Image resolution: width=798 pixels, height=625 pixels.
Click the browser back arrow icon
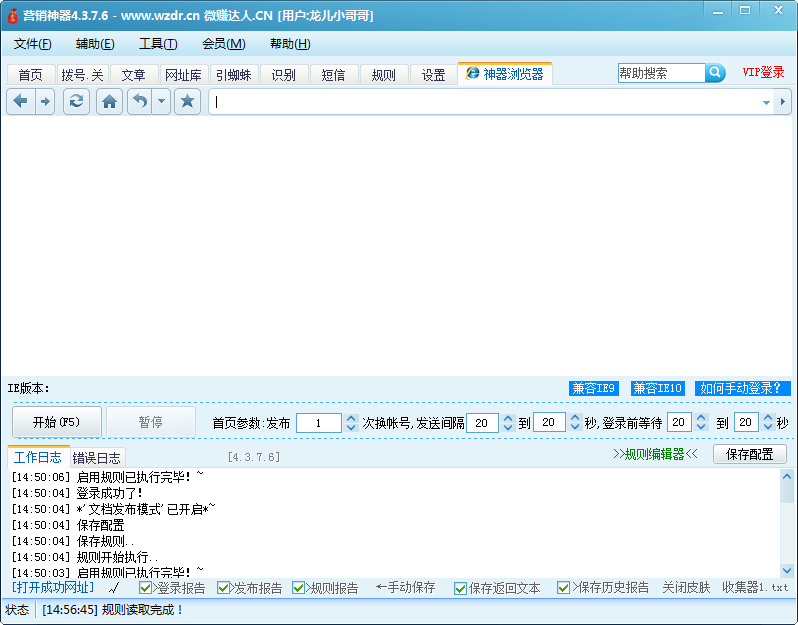20,101
